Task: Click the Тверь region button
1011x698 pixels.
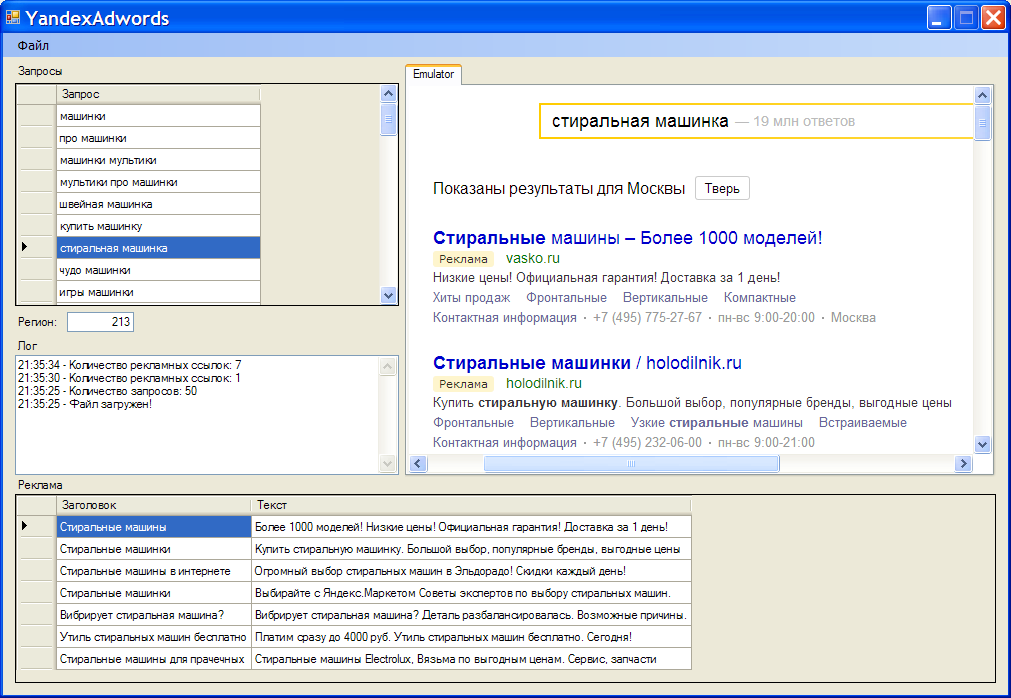Action: 722,188
